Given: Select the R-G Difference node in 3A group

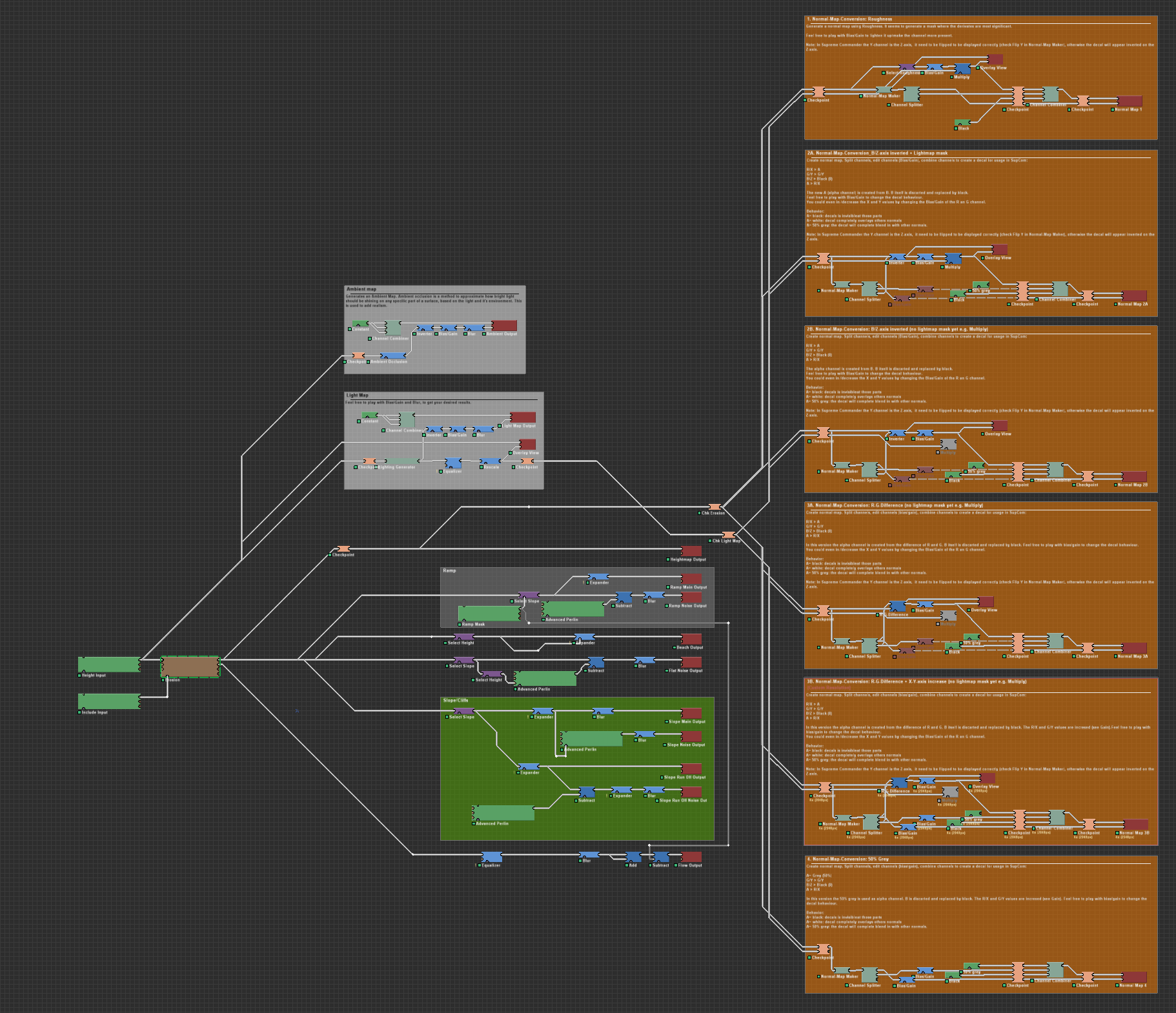Looking at the screenshot, I should [x=898, y=607].
